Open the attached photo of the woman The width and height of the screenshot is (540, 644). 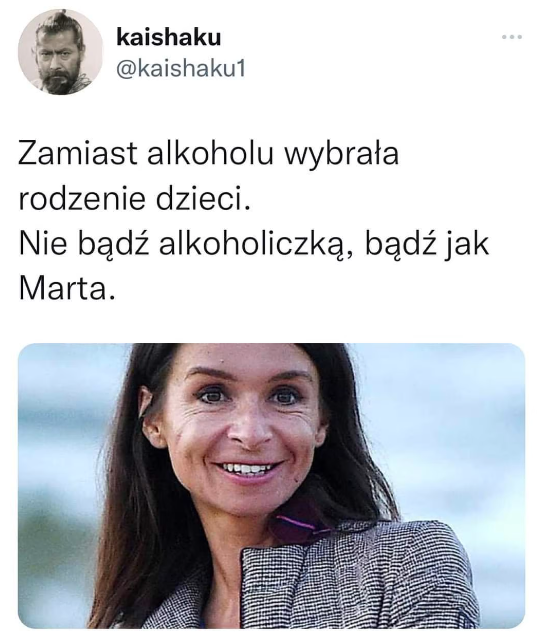[271, 486]
